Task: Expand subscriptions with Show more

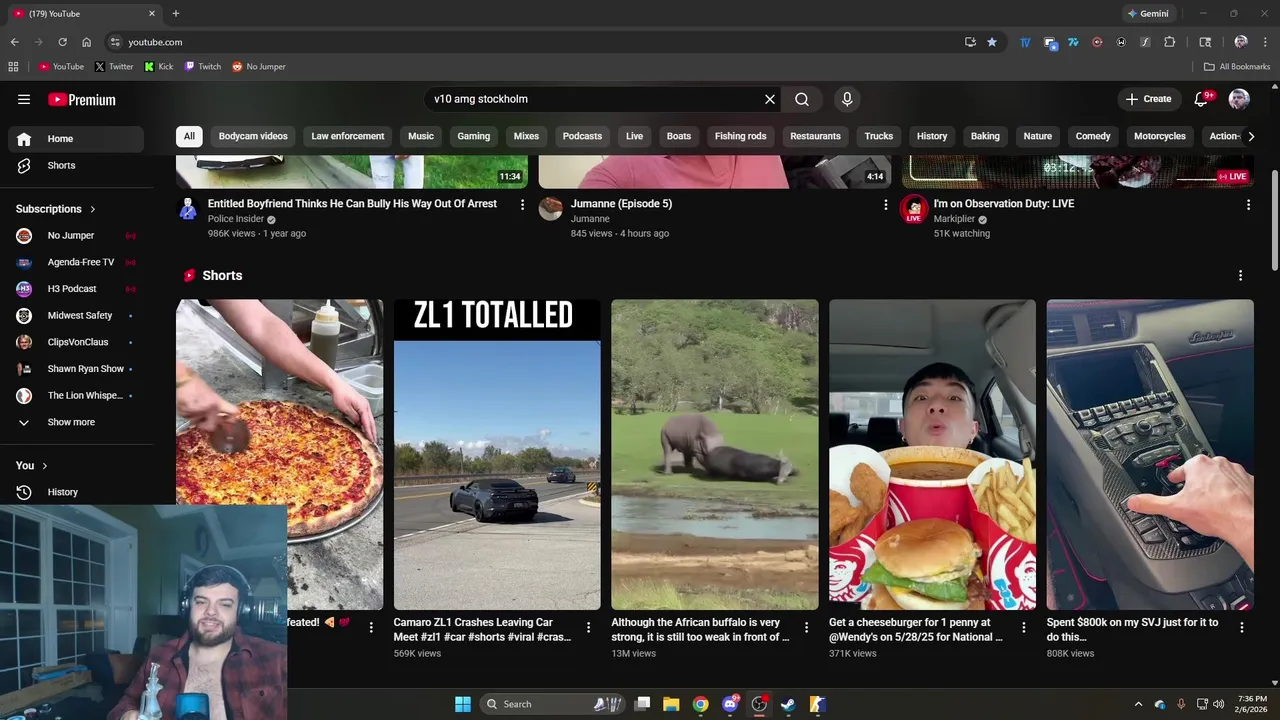Action: click(76, 422)
